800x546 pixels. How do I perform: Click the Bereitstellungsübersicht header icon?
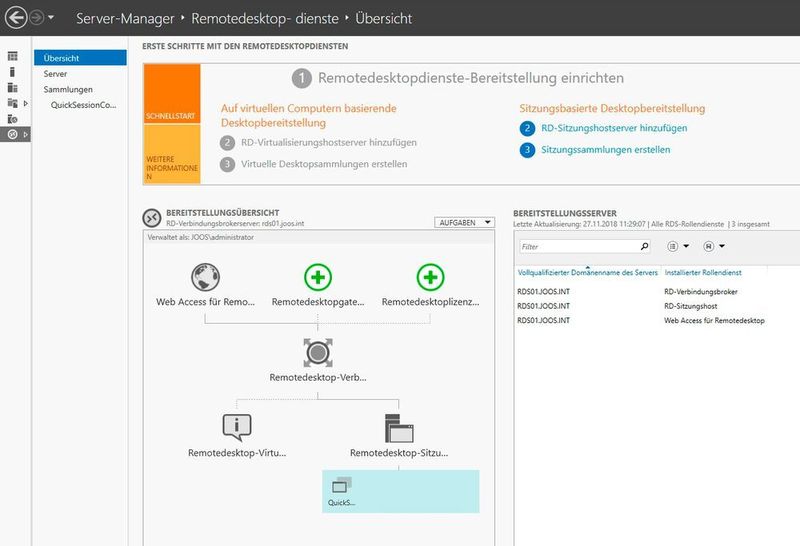152,218
